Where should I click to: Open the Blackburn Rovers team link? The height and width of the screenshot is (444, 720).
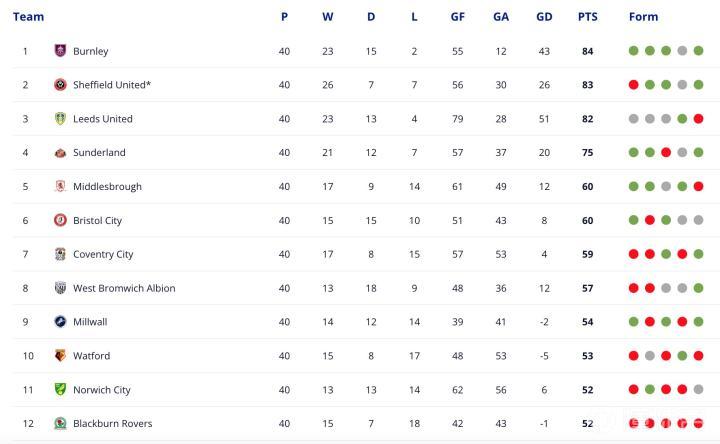tap(112, 424)
